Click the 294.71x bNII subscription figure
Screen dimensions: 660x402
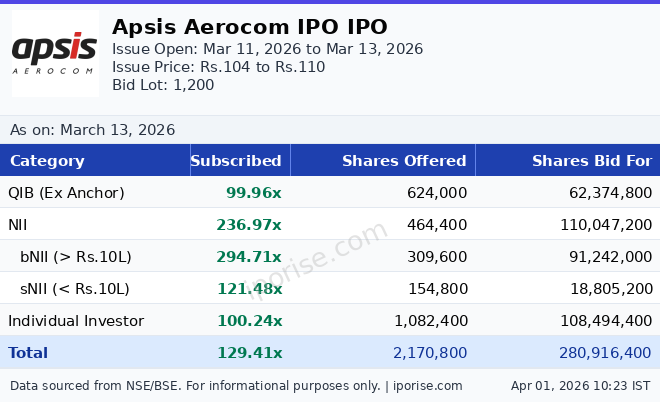click(249, 257)
